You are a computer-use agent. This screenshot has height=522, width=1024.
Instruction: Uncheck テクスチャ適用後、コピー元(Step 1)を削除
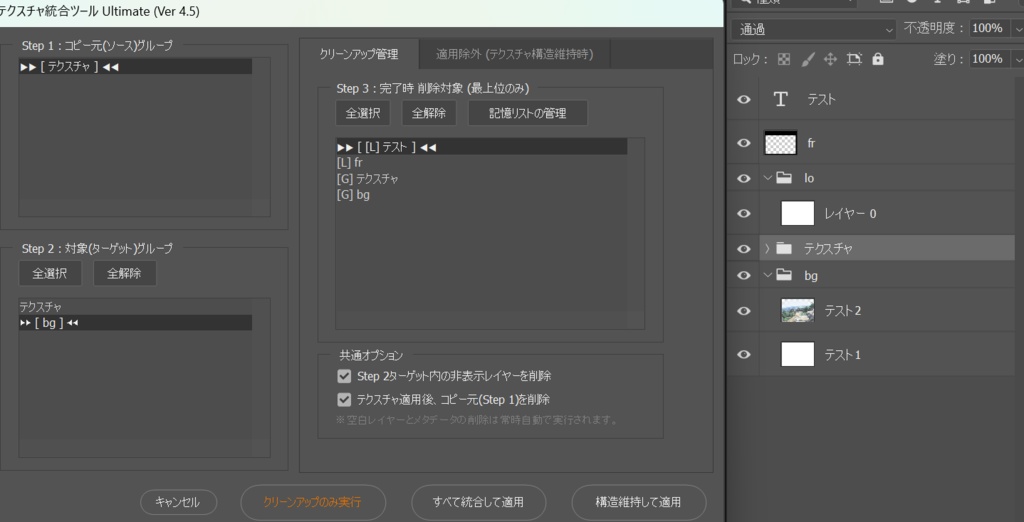click(x=344, y=399)
